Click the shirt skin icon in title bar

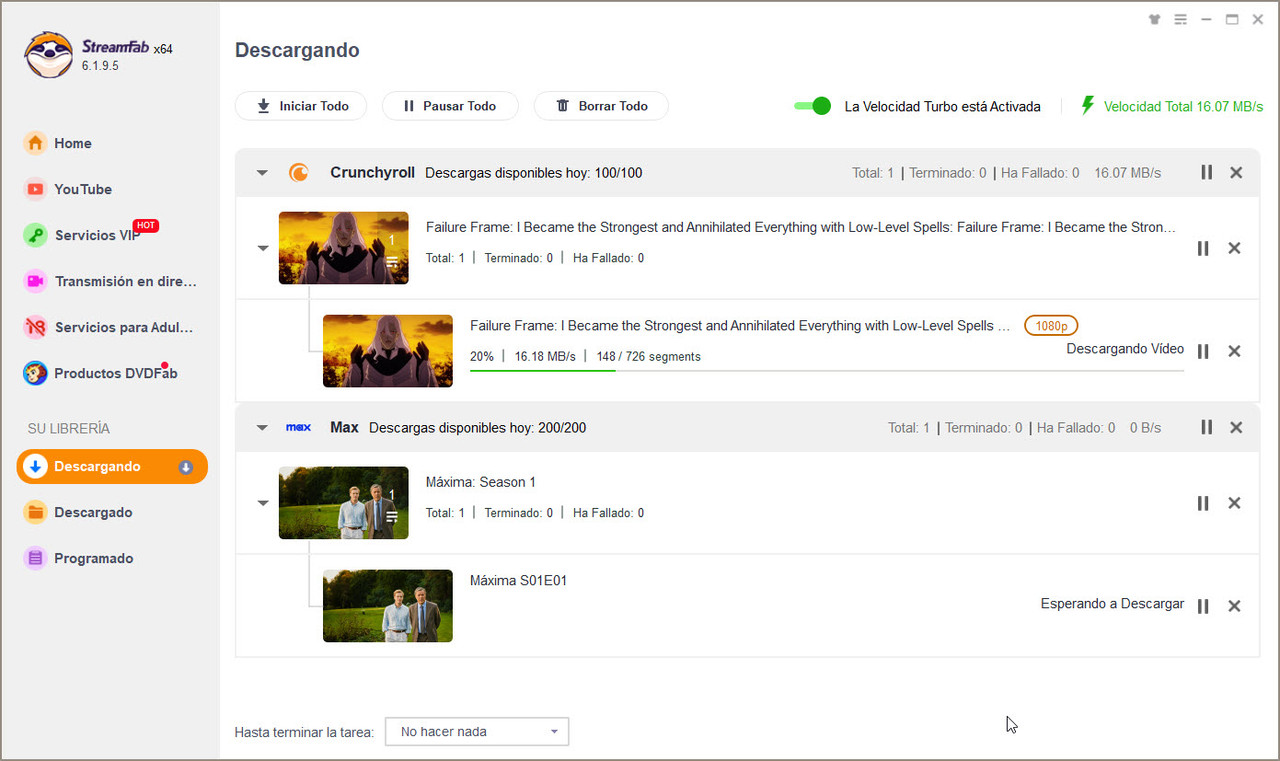coord(1155,19)
